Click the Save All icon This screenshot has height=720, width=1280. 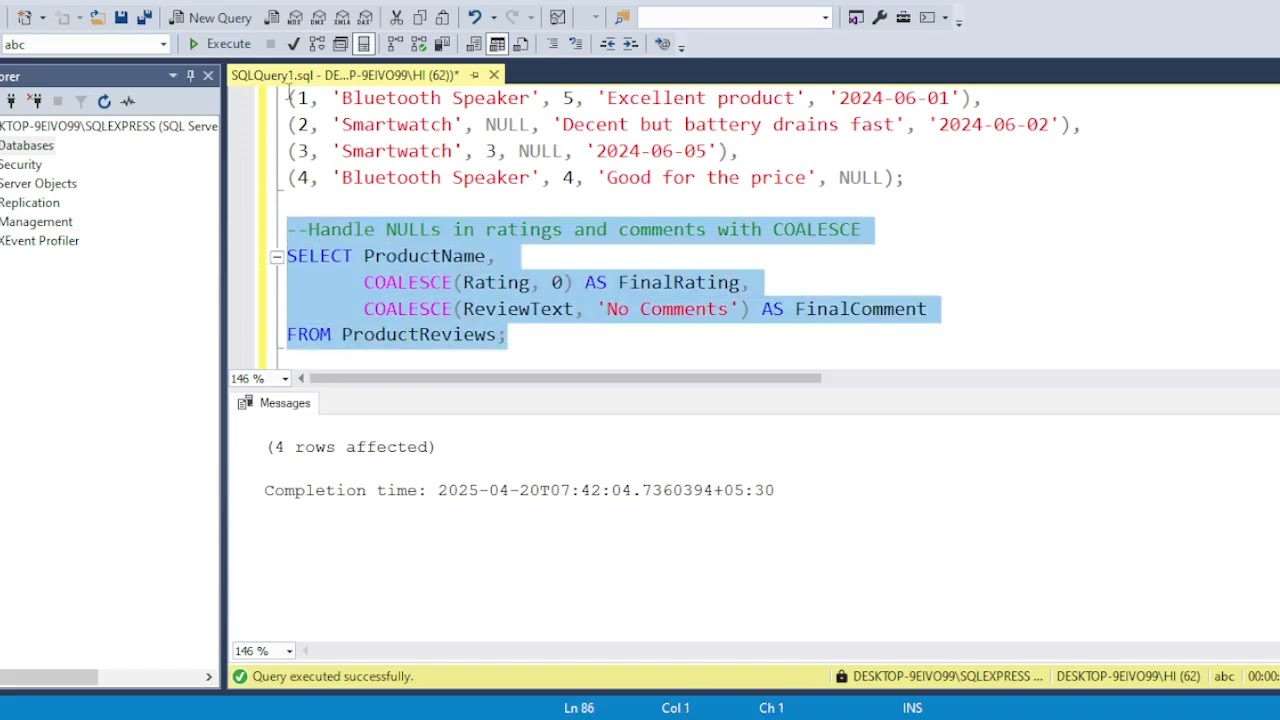(x=144, y=17)
